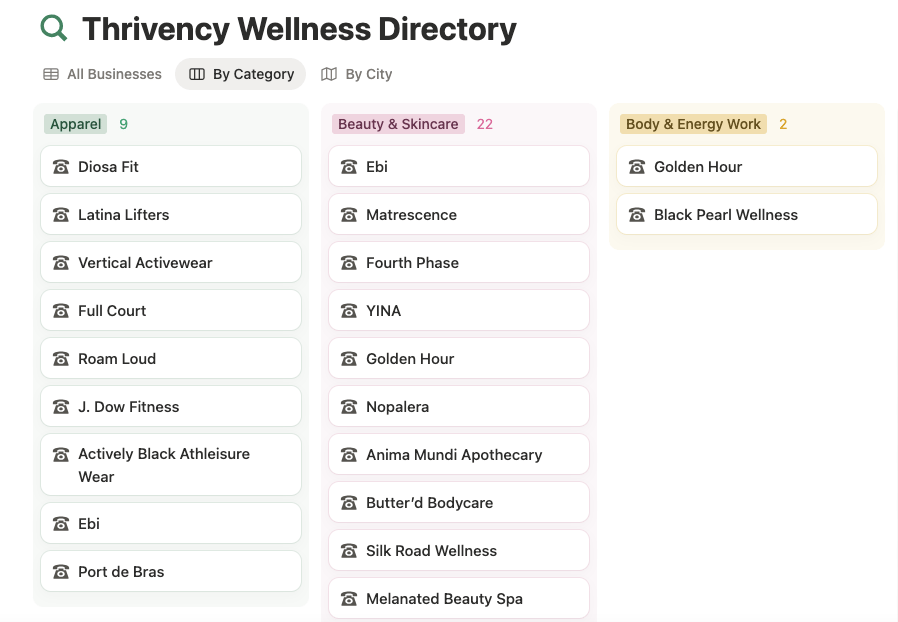This screenshot has width=898, height=622.
Task: Click the table icon in All Businesses tab
Action: (x=51, y=74)
